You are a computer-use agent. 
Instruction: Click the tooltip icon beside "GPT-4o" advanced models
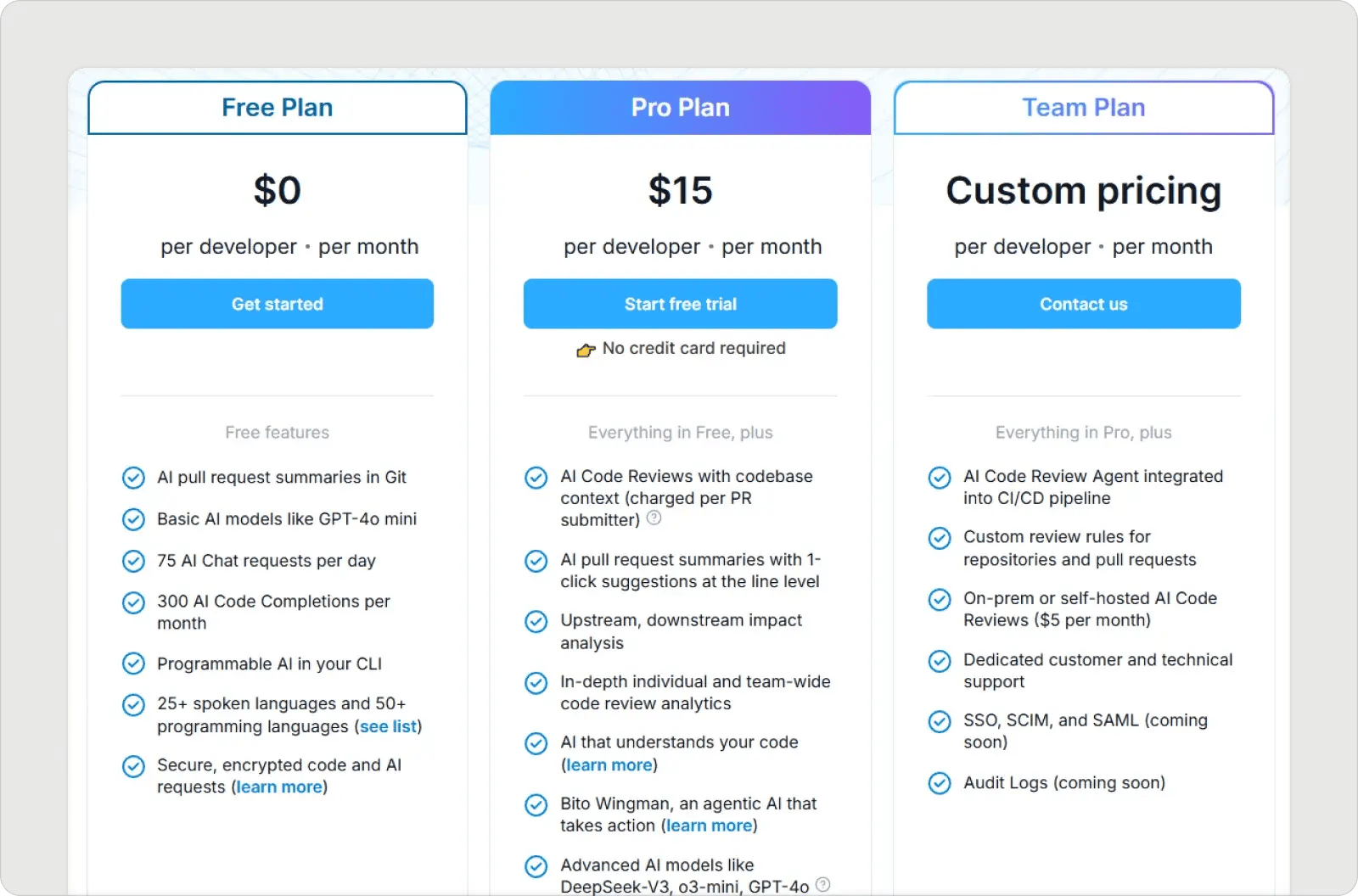coord(822,884)
